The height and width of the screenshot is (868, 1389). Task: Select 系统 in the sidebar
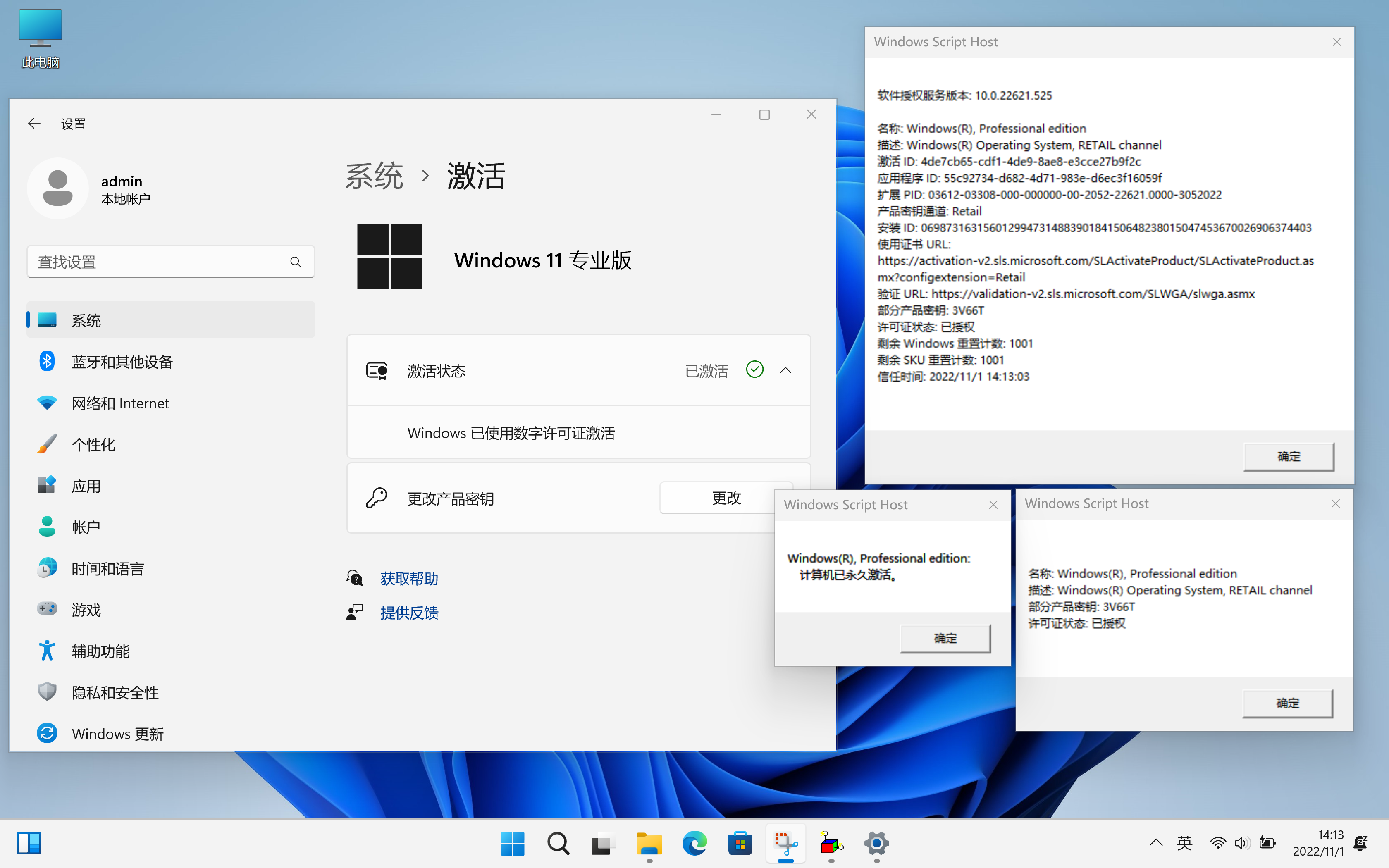click(170, 320)
